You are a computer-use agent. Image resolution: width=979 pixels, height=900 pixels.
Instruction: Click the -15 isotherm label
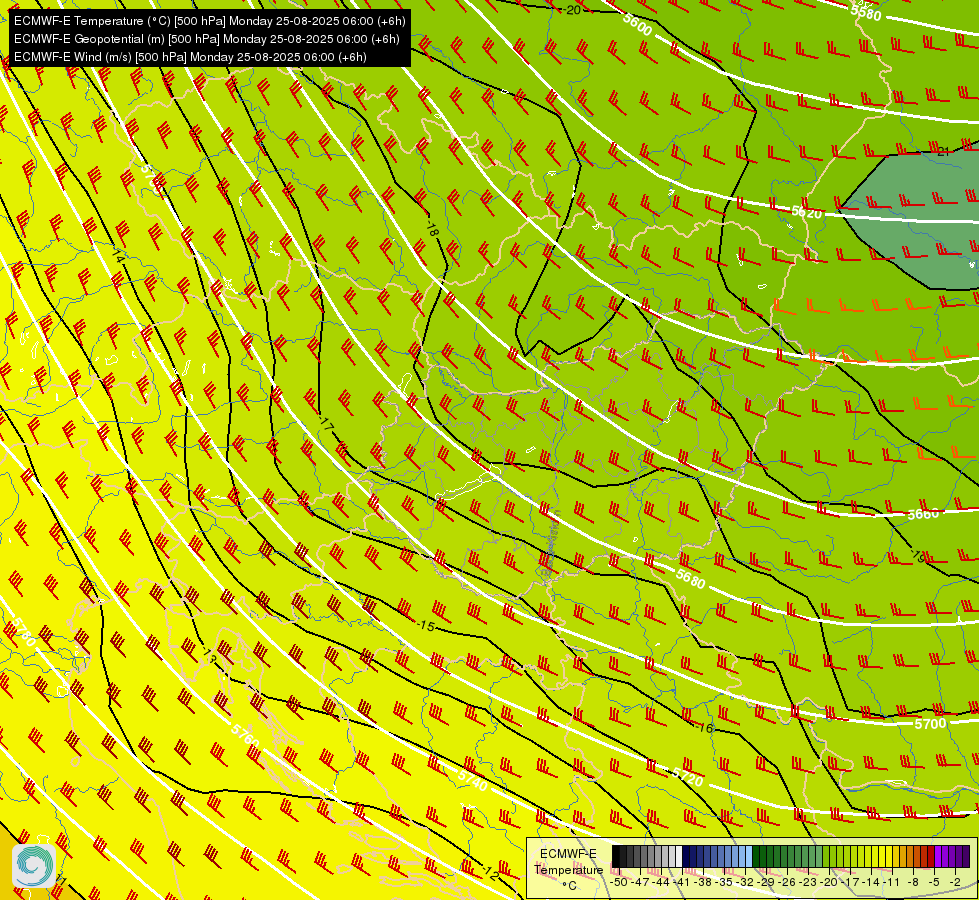tap(425, 625)
